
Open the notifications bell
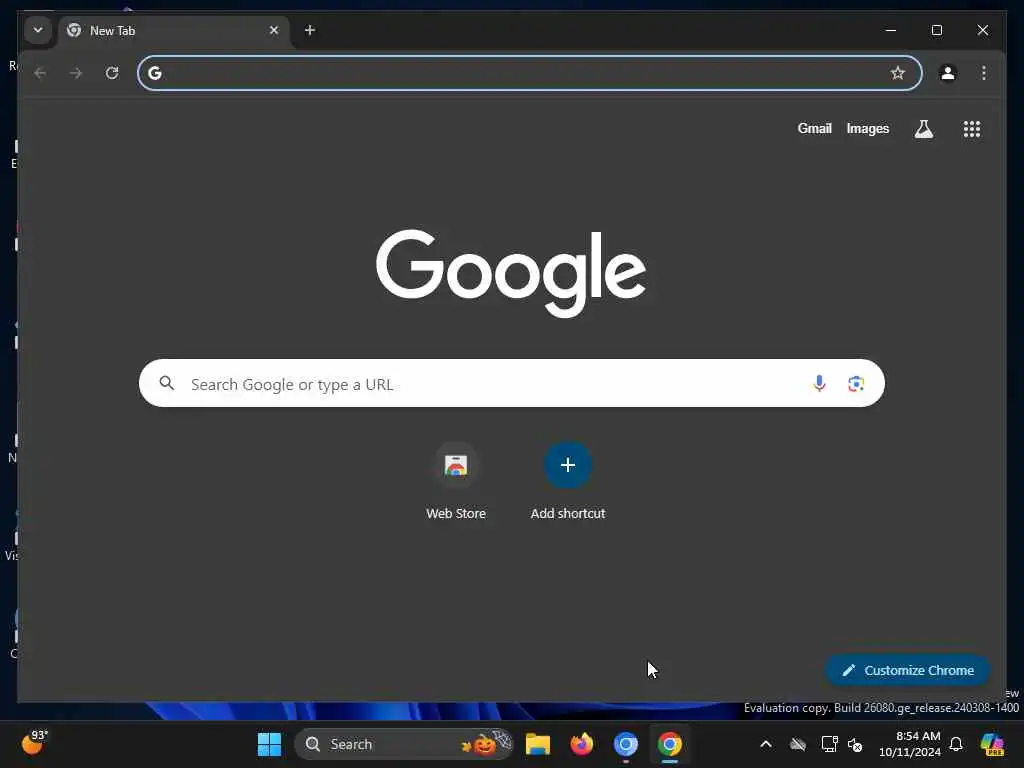click(x=956, y=744)
